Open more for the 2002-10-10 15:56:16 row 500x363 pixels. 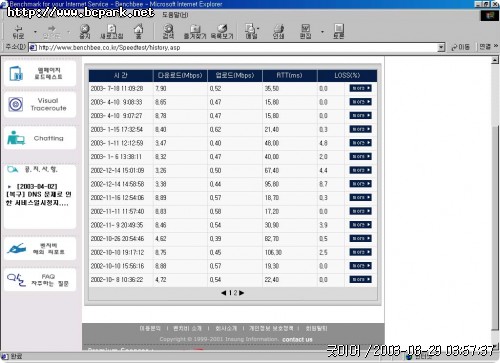(360, 266)
